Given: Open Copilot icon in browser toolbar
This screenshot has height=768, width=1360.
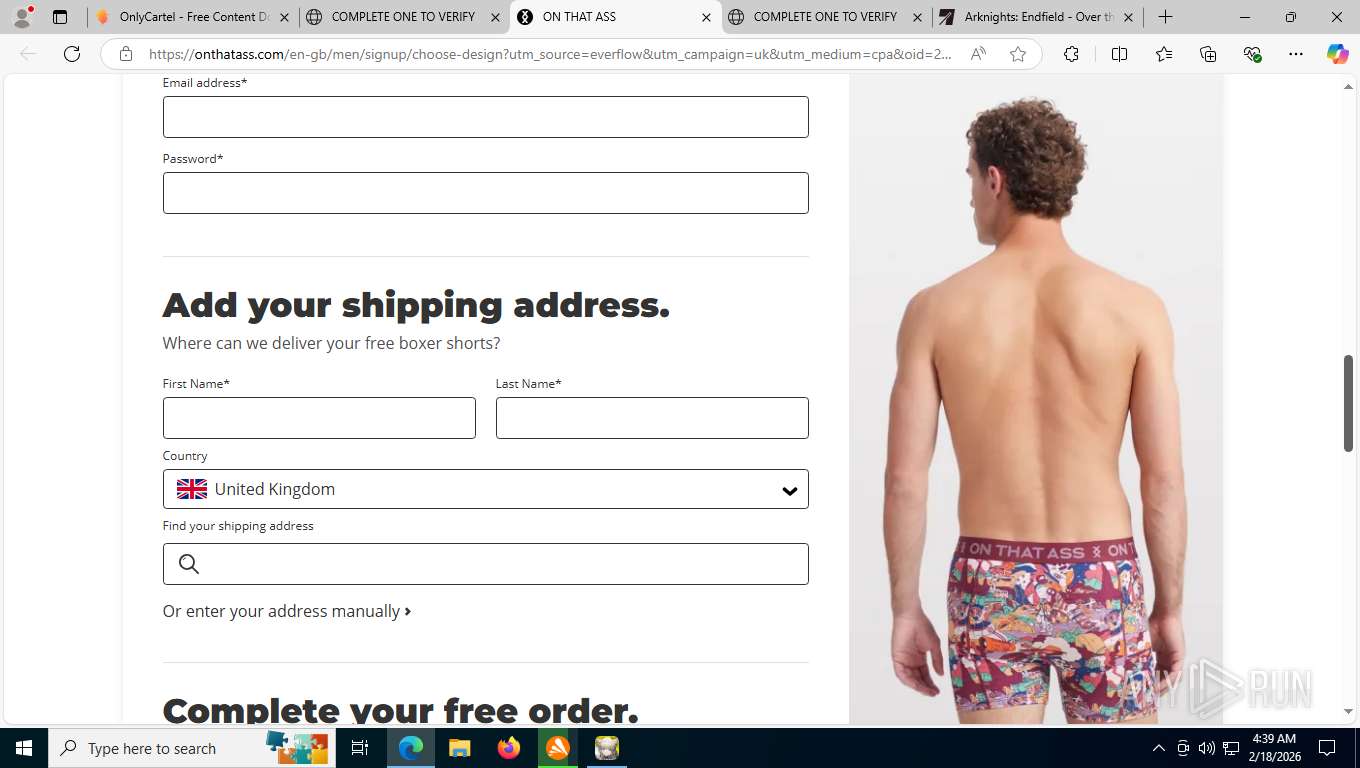Looking at the screenshot, I should (1338, 54).
